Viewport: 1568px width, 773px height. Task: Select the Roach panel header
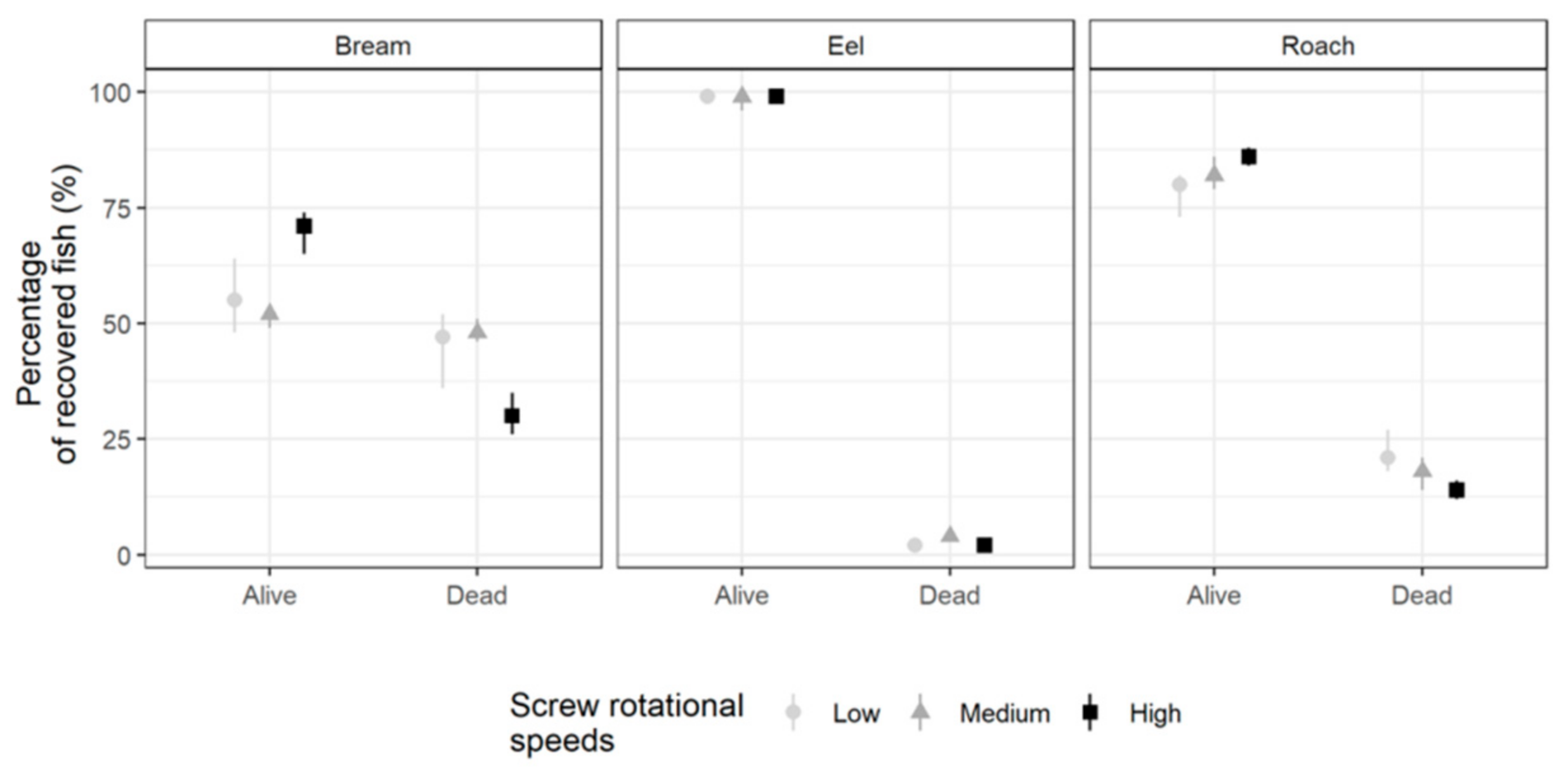[1318, 46]
